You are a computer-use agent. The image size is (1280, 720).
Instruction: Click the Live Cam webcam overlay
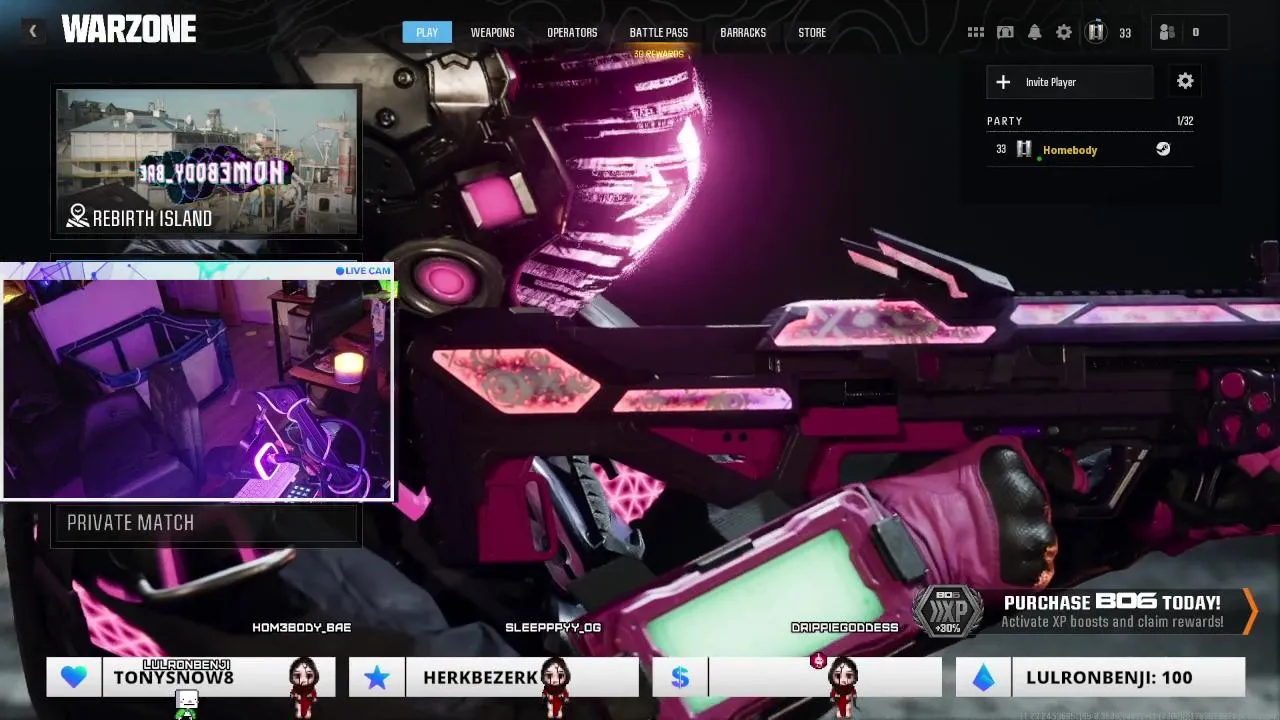198,381
